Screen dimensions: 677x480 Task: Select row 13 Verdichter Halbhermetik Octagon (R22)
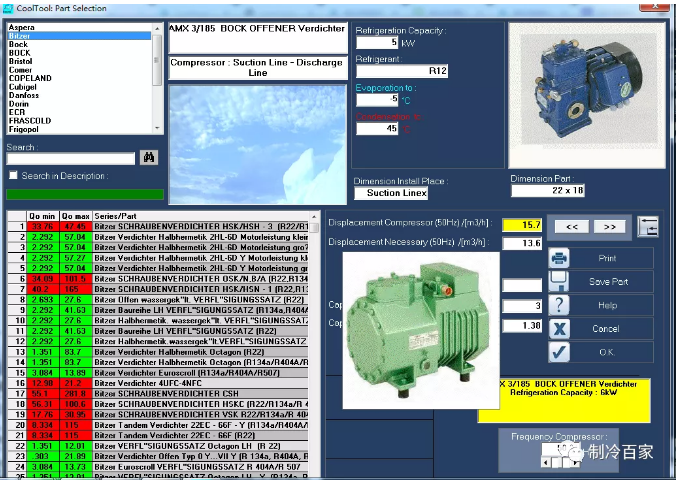(x=158, y=352)
